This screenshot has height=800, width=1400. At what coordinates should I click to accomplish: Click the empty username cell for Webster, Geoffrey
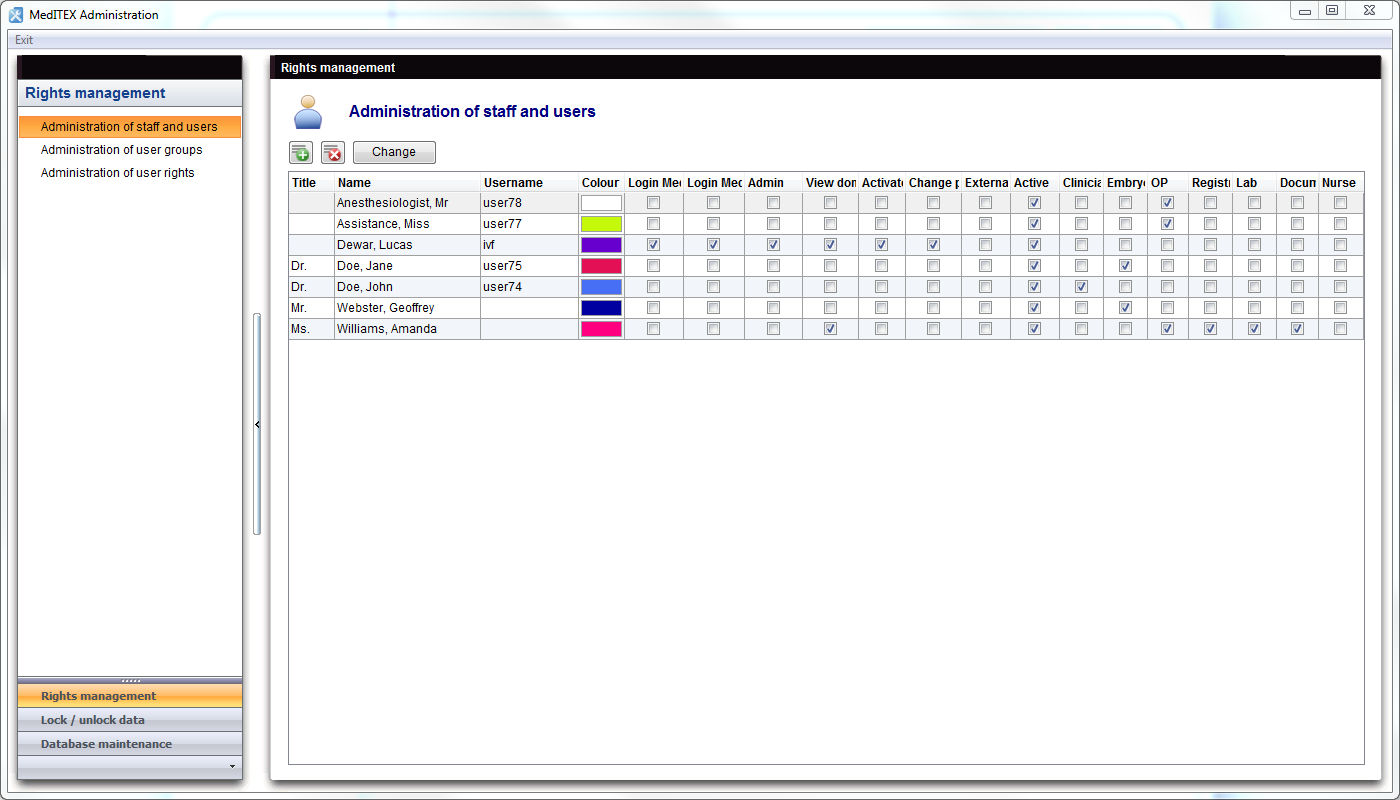tap(529, 308)
